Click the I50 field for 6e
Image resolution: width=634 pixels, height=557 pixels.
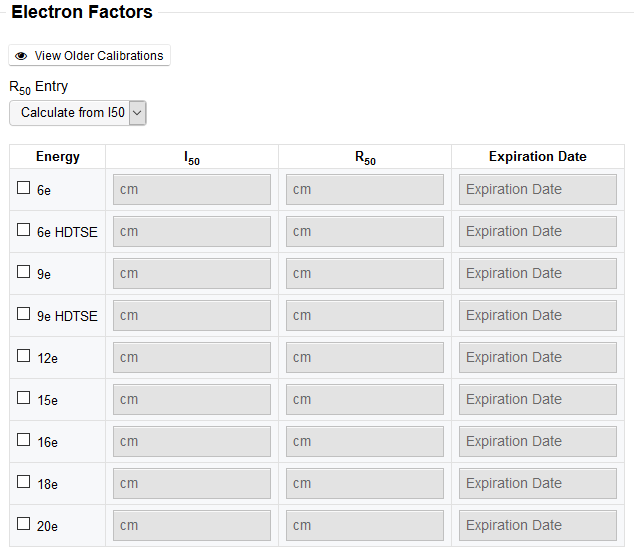(x=192, y=190)
